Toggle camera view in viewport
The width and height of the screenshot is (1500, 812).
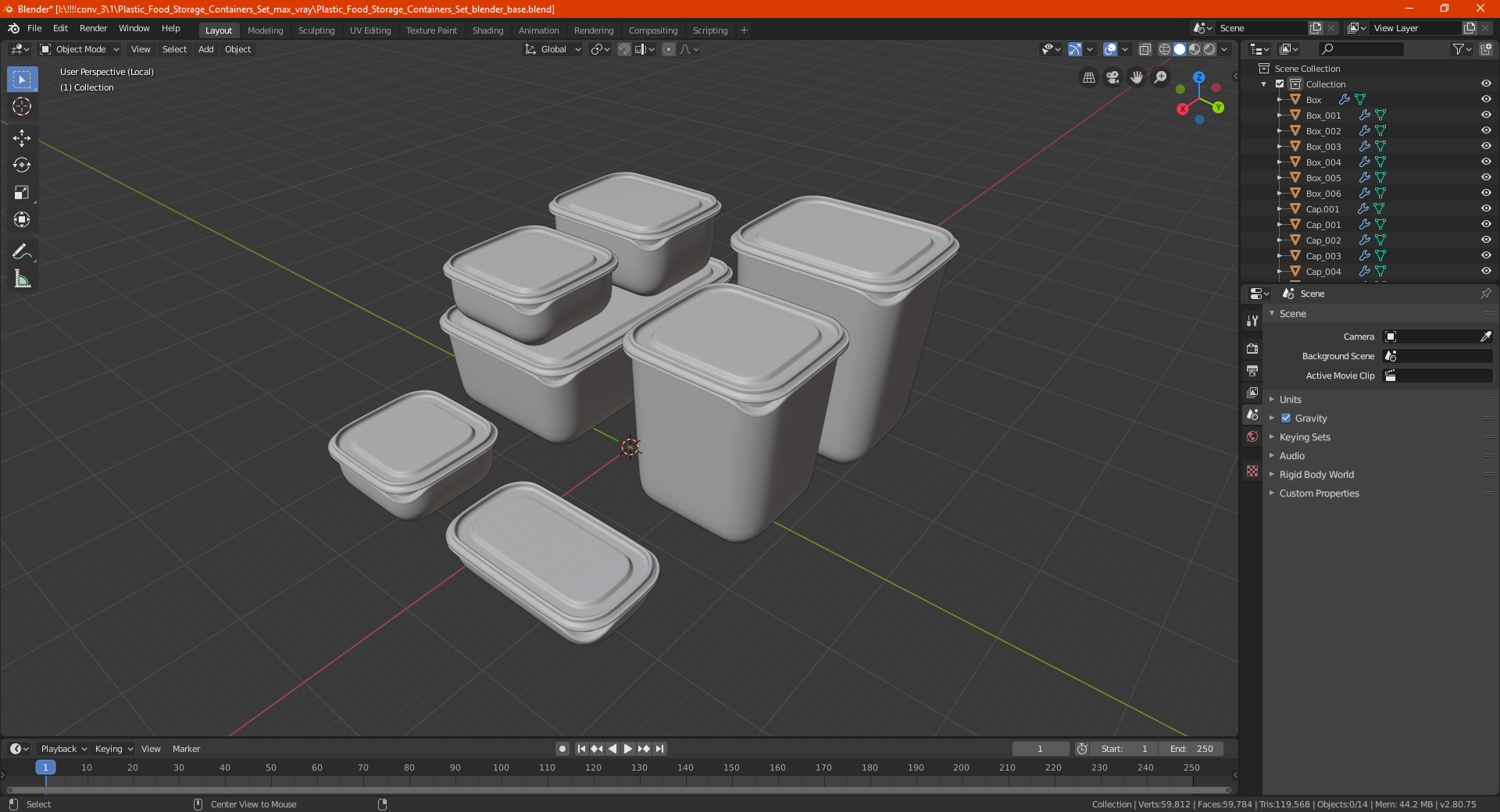pyautogui.click(x=1112, y=77)
